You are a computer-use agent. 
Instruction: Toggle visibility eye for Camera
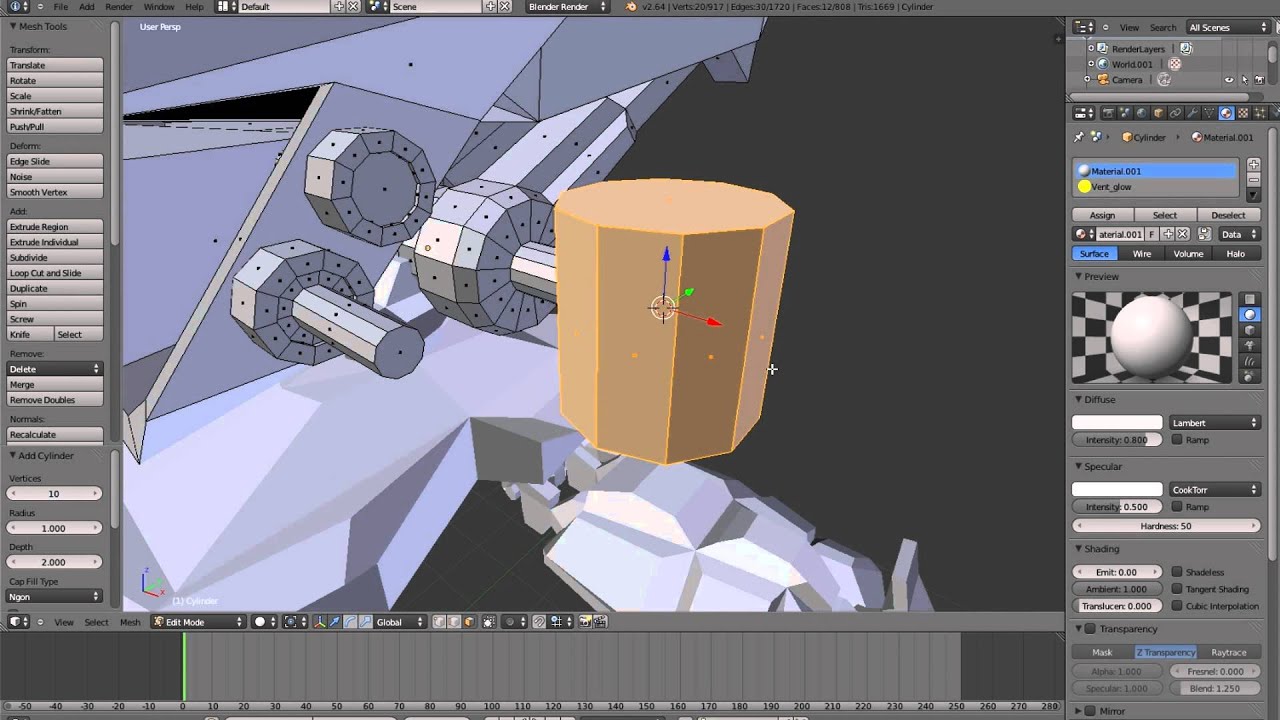coord(1229,80)
